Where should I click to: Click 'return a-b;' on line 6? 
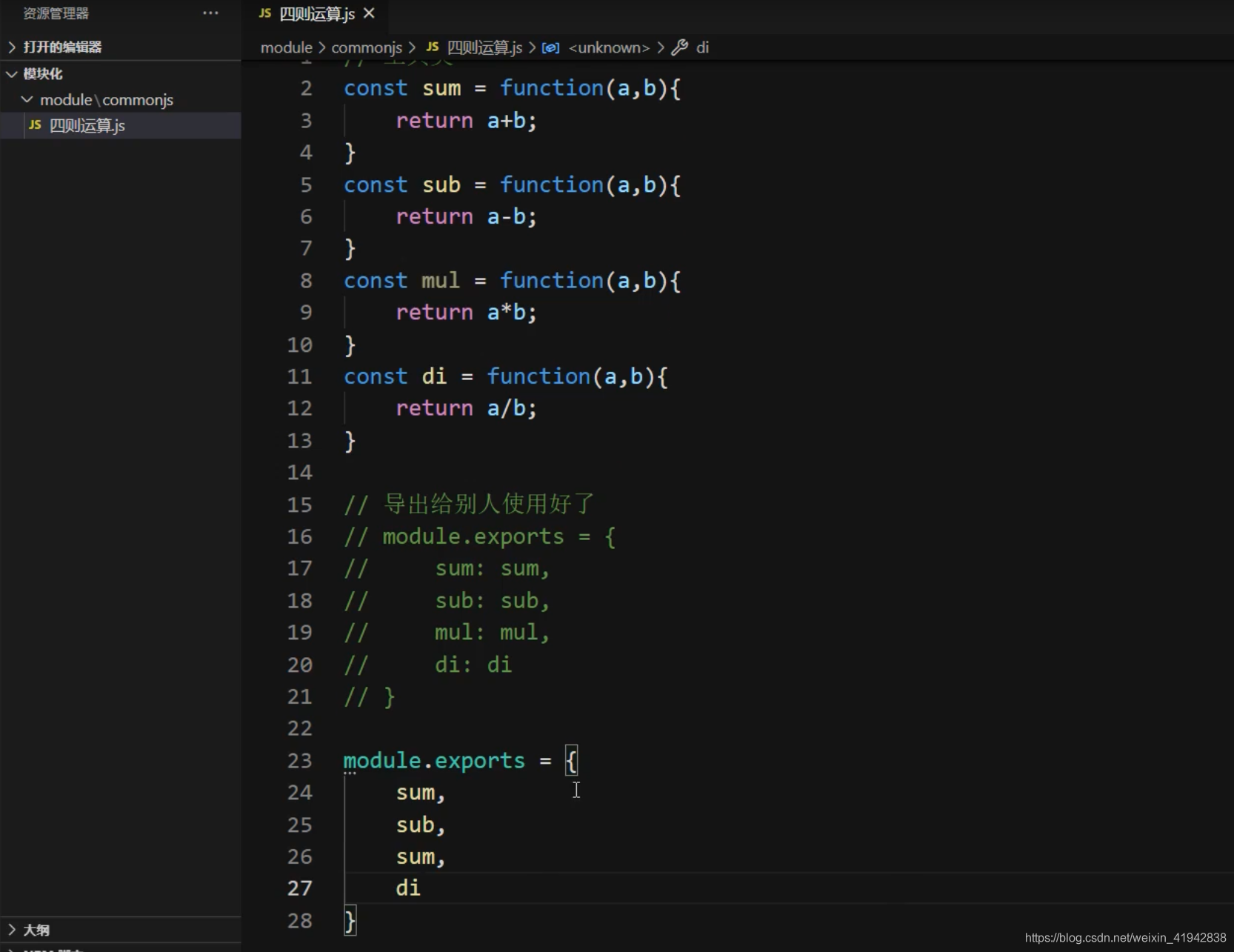point(466,216)
